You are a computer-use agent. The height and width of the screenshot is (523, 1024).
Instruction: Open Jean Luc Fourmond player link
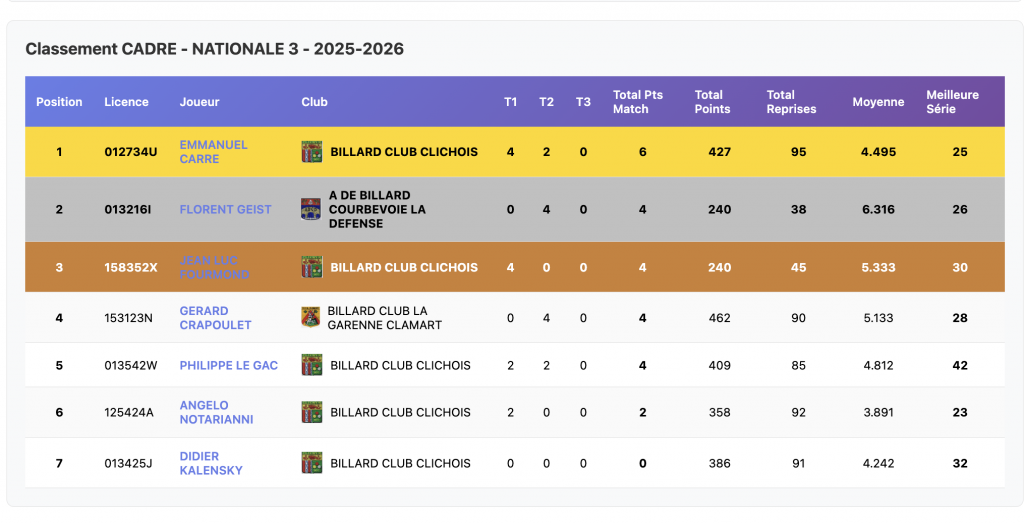click(214, 267)
